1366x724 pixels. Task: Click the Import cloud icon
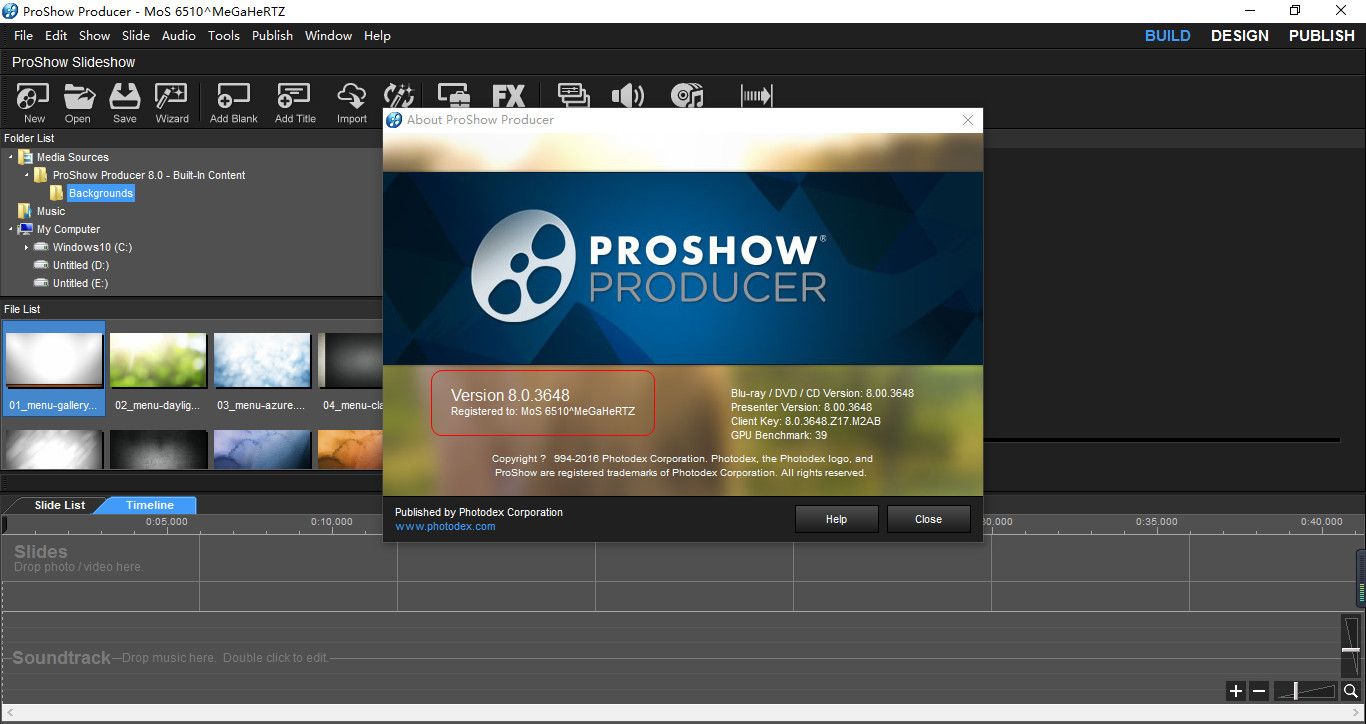tap(352, 103)
